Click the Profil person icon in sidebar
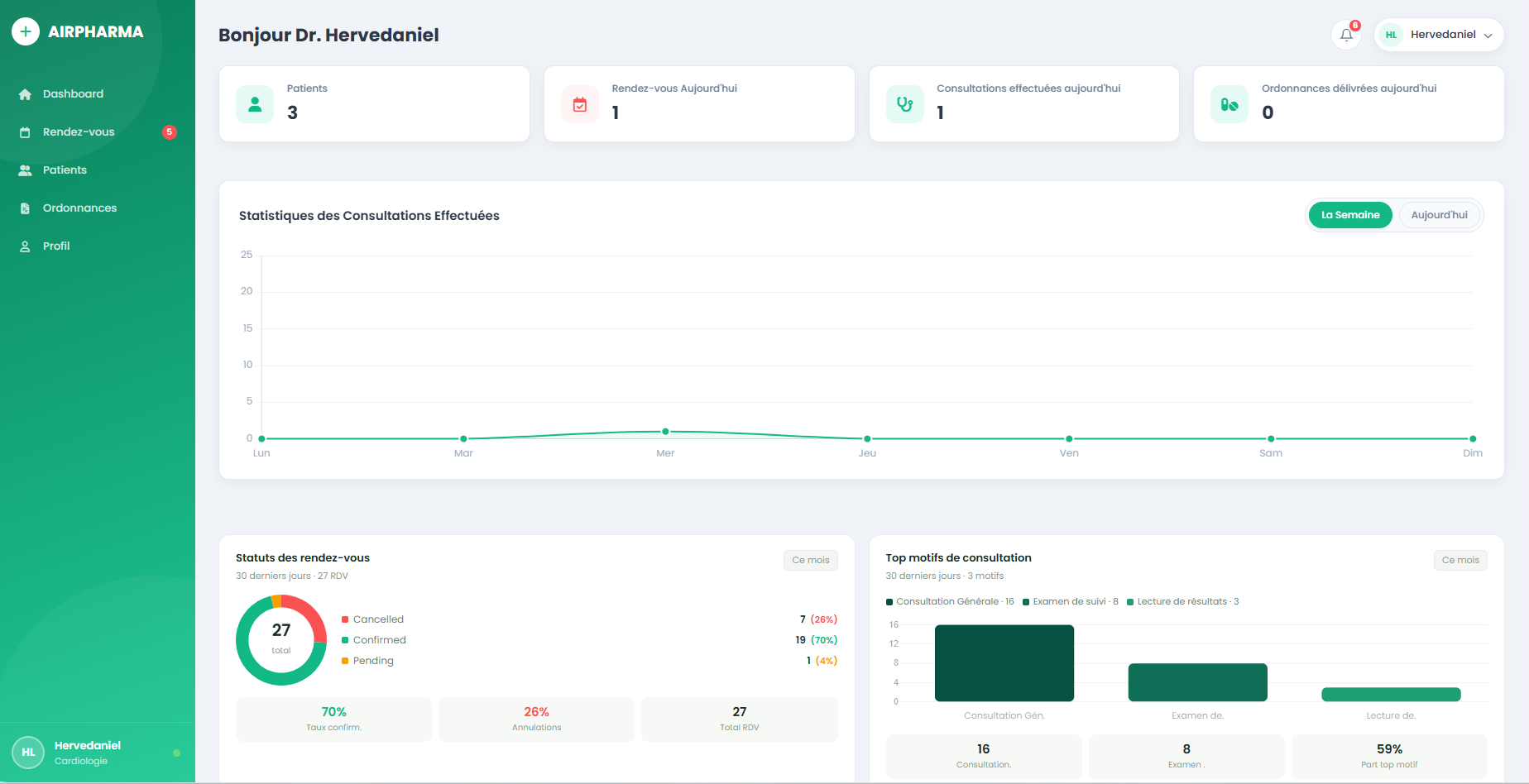Screen dimensions: 1529x784 25,246
